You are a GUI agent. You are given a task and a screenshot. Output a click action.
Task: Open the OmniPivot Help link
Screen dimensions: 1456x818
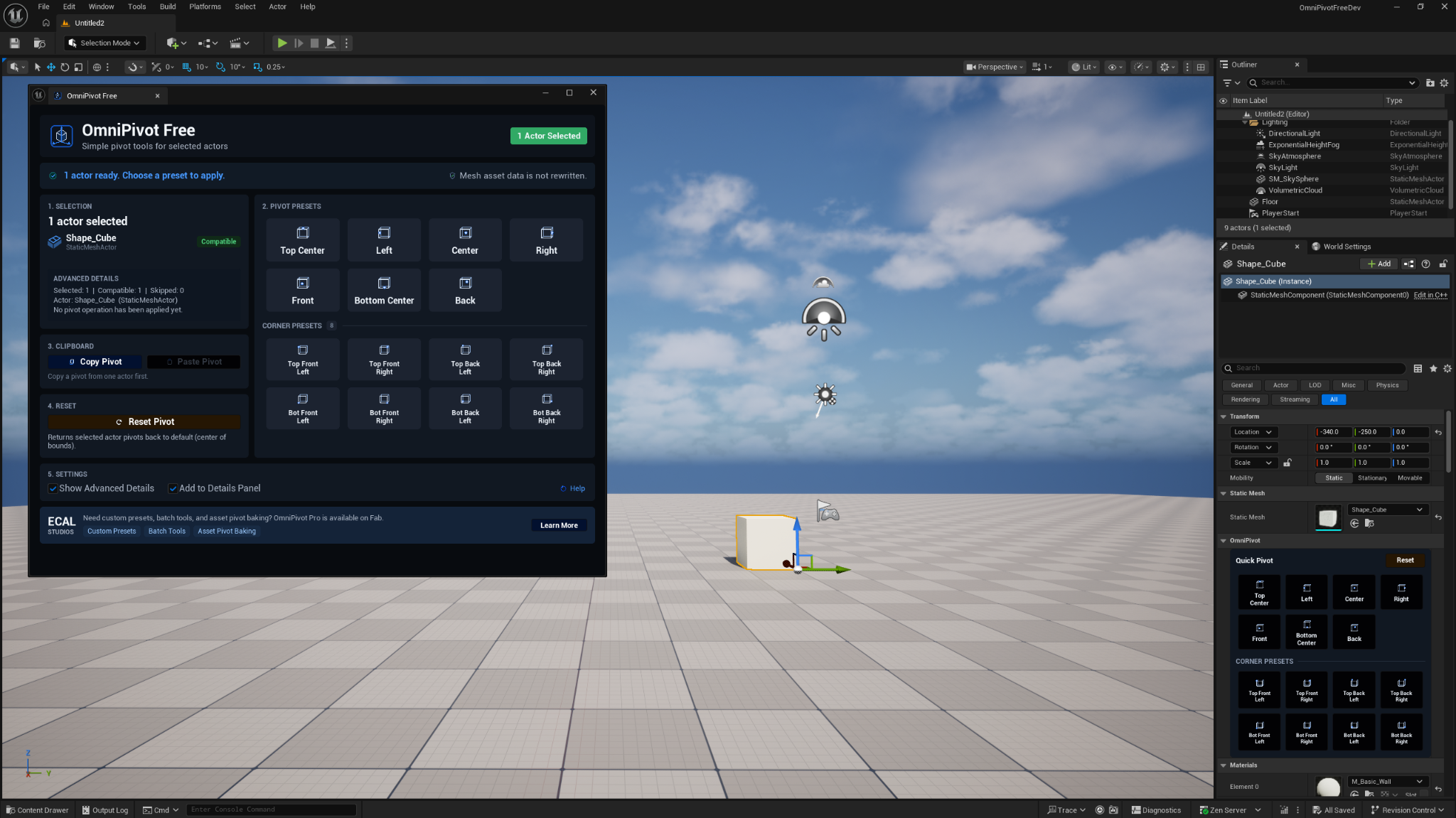[573, 488]
